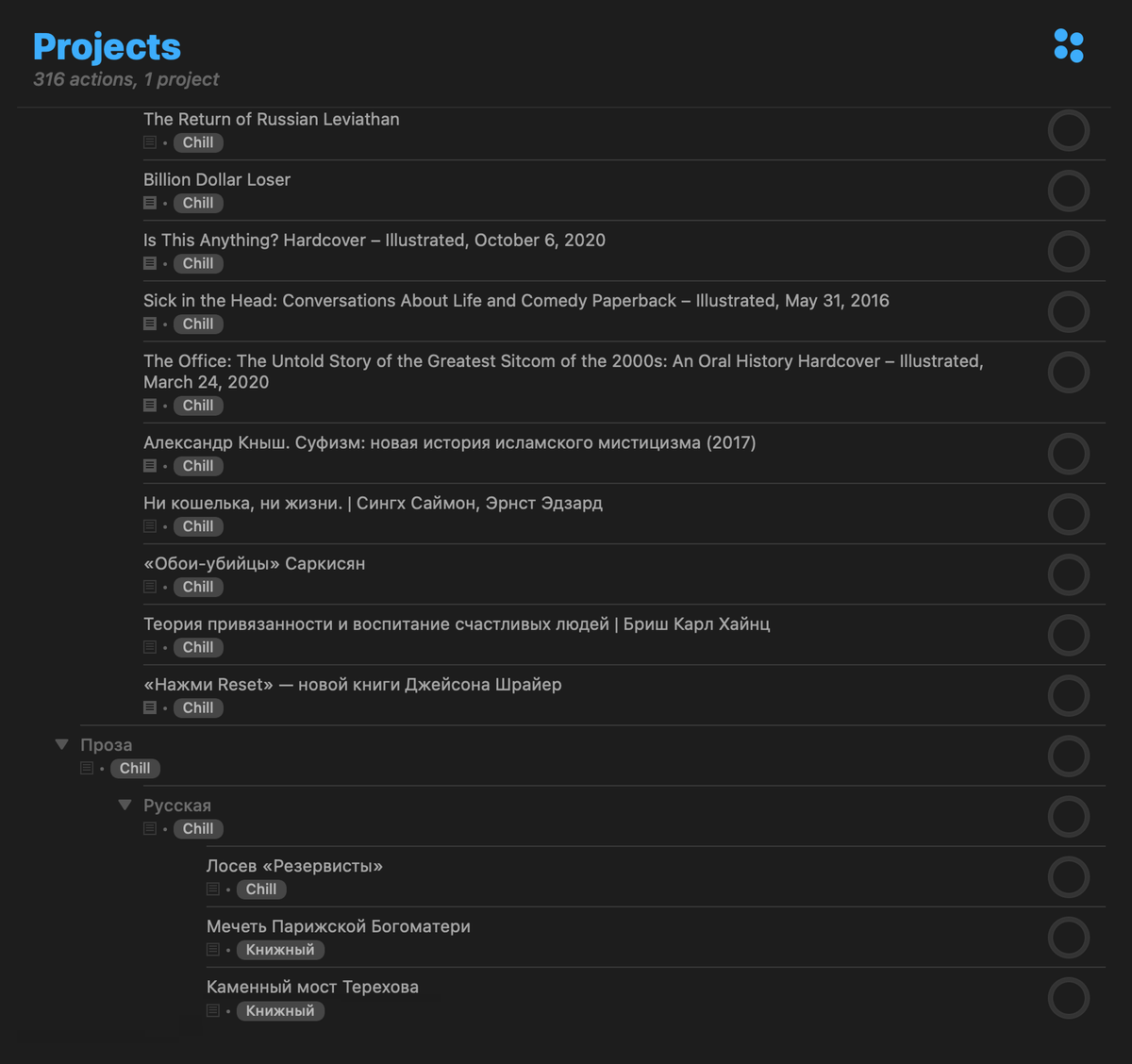The height and width of the screenshot is (1064, 1132).
Task: Select title «Нажми Reset» — новой книги
Action: [x=353, y=684]
